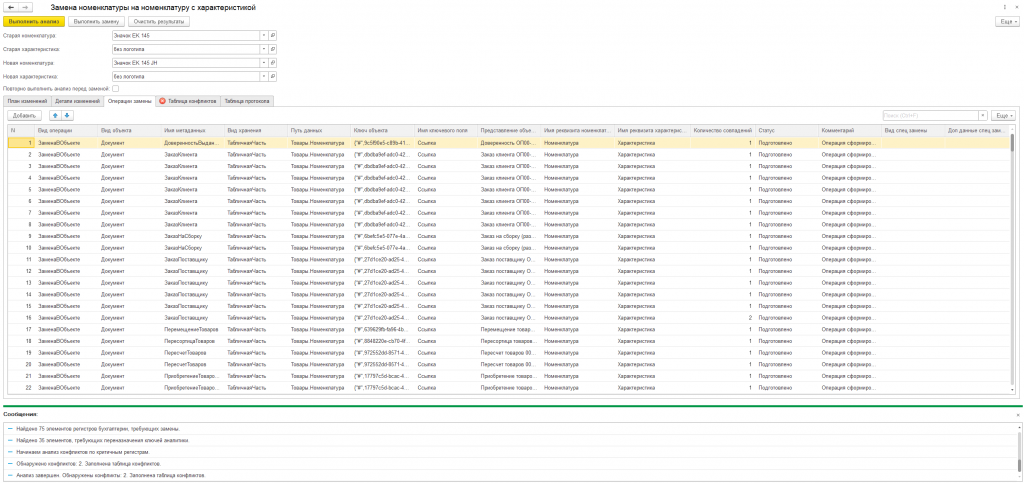Viewport: 1024px width, 484px height.
Task: Select row 1 ДоверенностьВыдан... cell
Action: [192, 142]
